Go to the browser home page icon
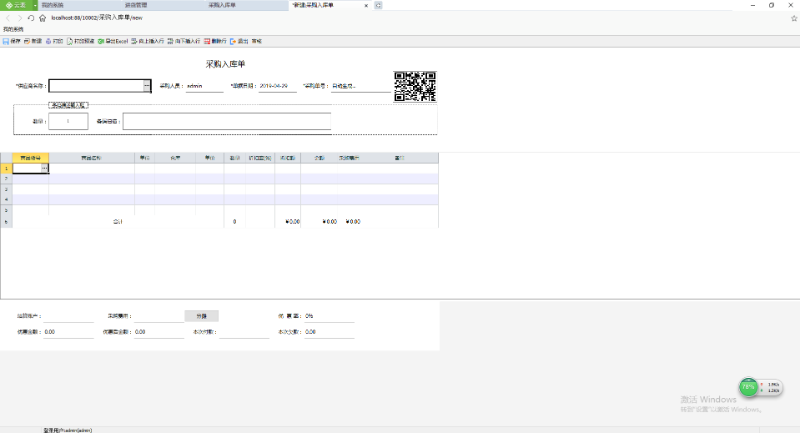The width and height of the screenshot is (800, 433). pos(42,18)
